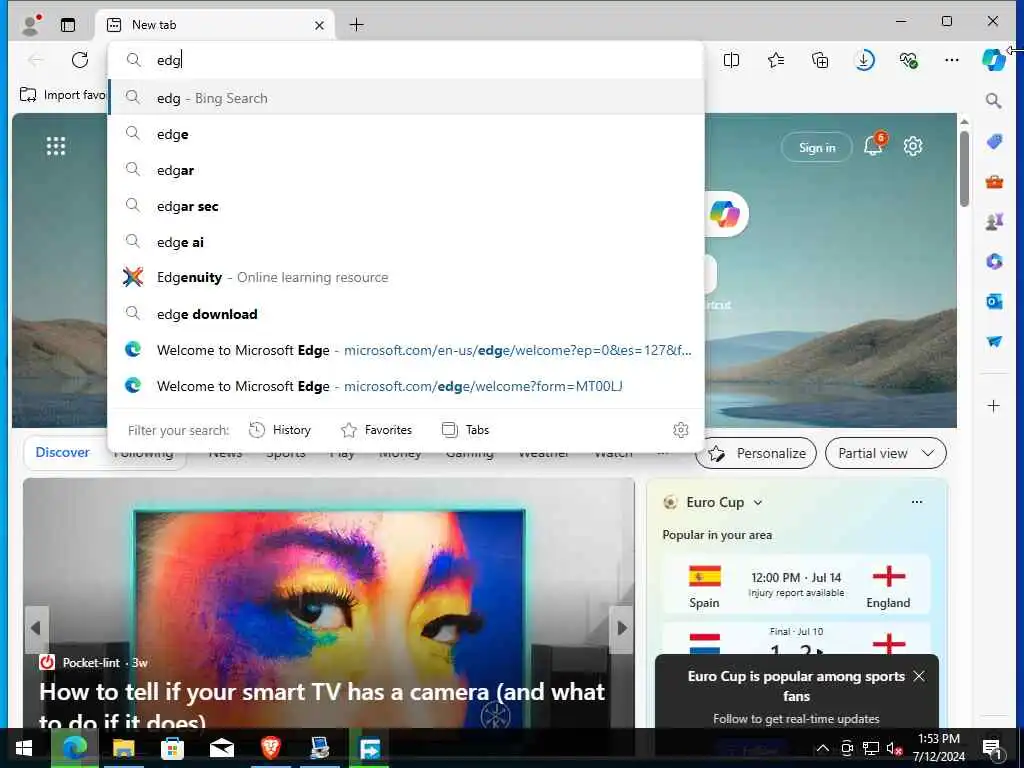Screen dimensions: 1024x768
Task: Open sidebar Shopping tag icon
Action: (x=994, y=141)
